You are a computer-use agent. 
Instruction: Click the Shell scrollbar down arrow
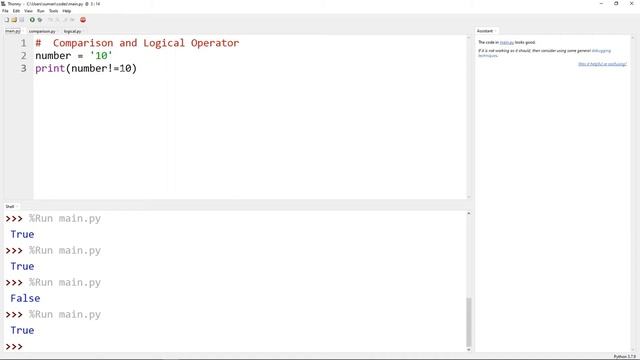point(469,350)
